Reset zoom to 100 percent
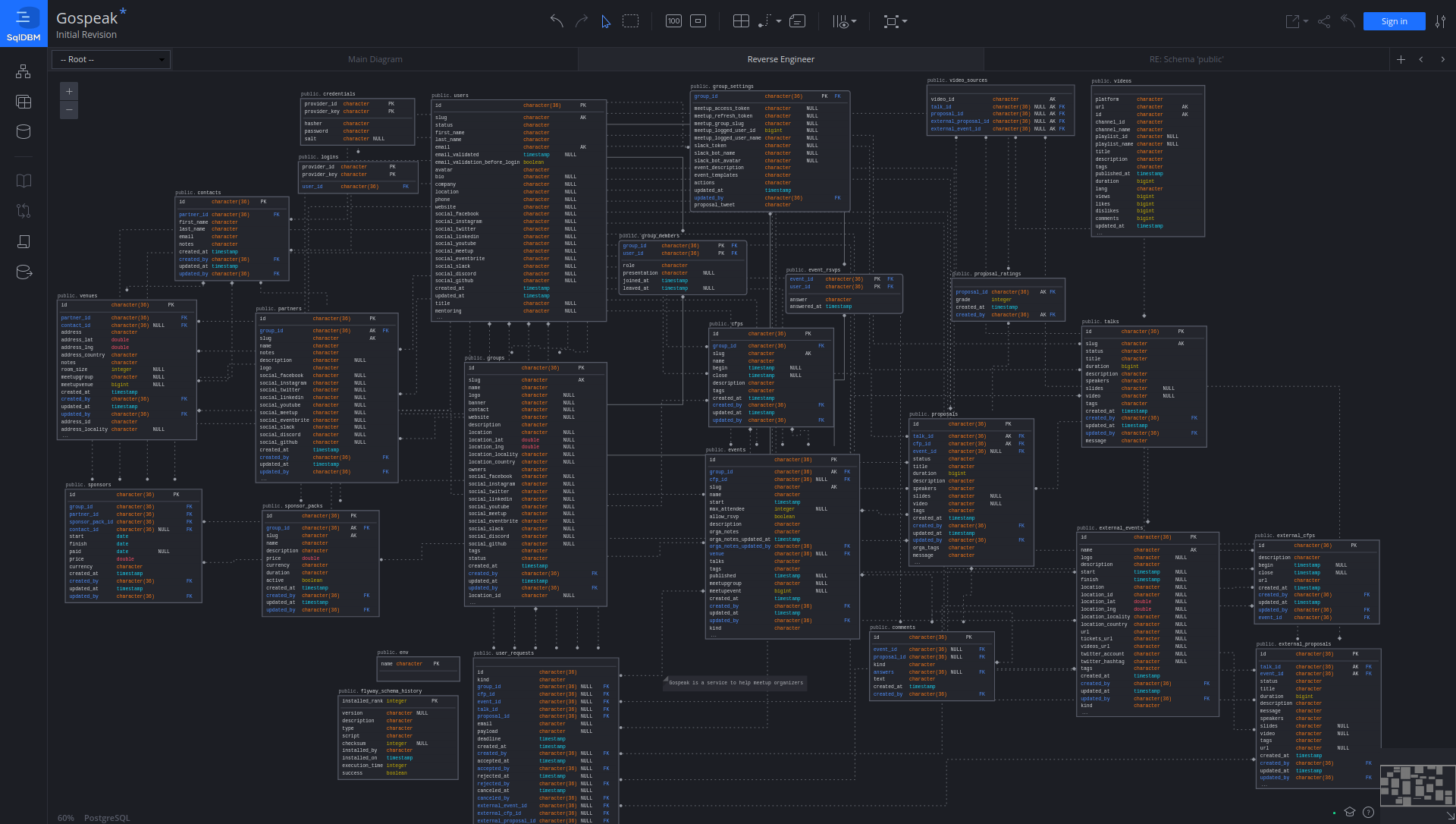This screenshot has height=824, width=1456. (x=673, y=21)
